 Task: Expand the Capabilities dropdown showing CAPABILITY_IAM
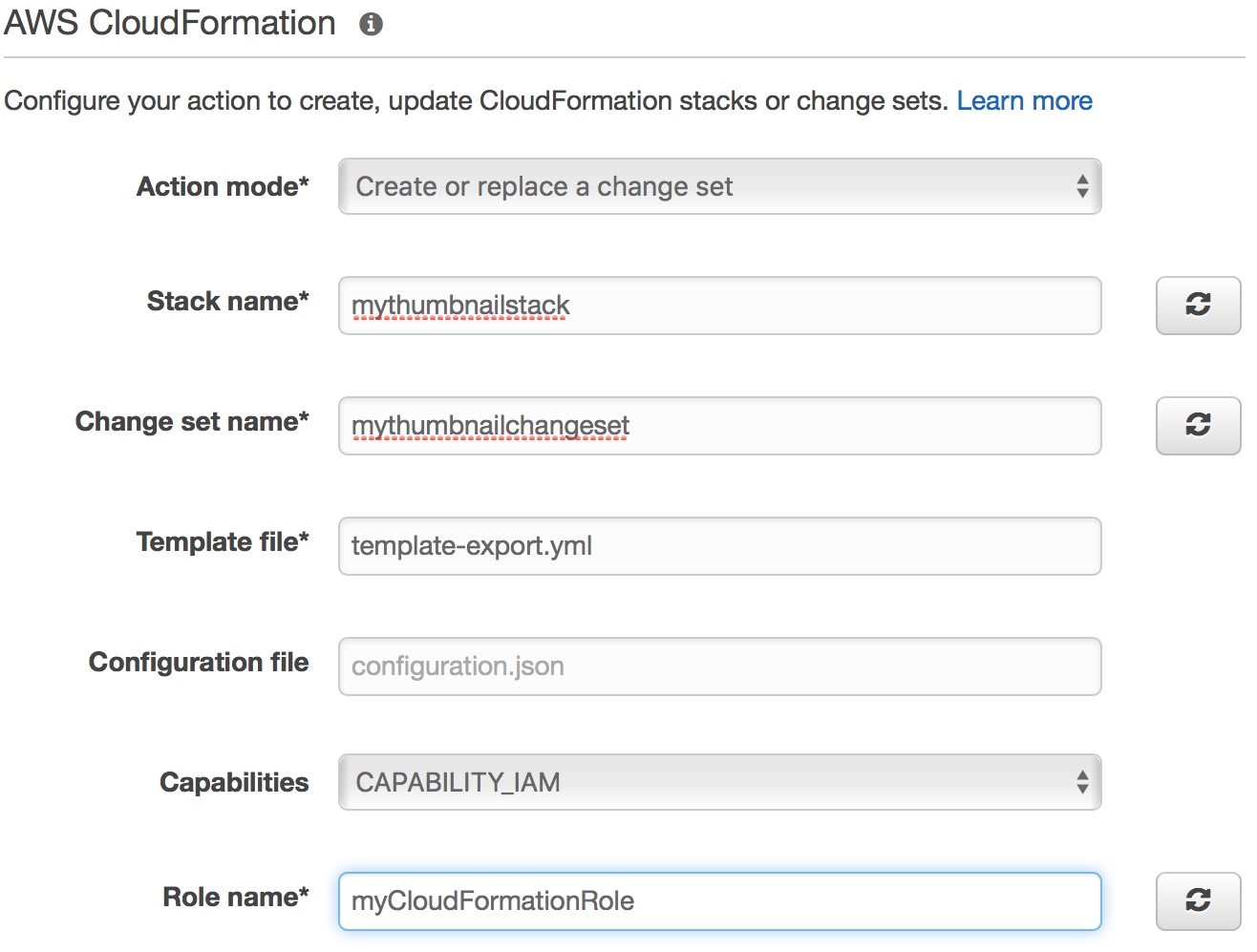pyautogui.click(x=719, y=782)
